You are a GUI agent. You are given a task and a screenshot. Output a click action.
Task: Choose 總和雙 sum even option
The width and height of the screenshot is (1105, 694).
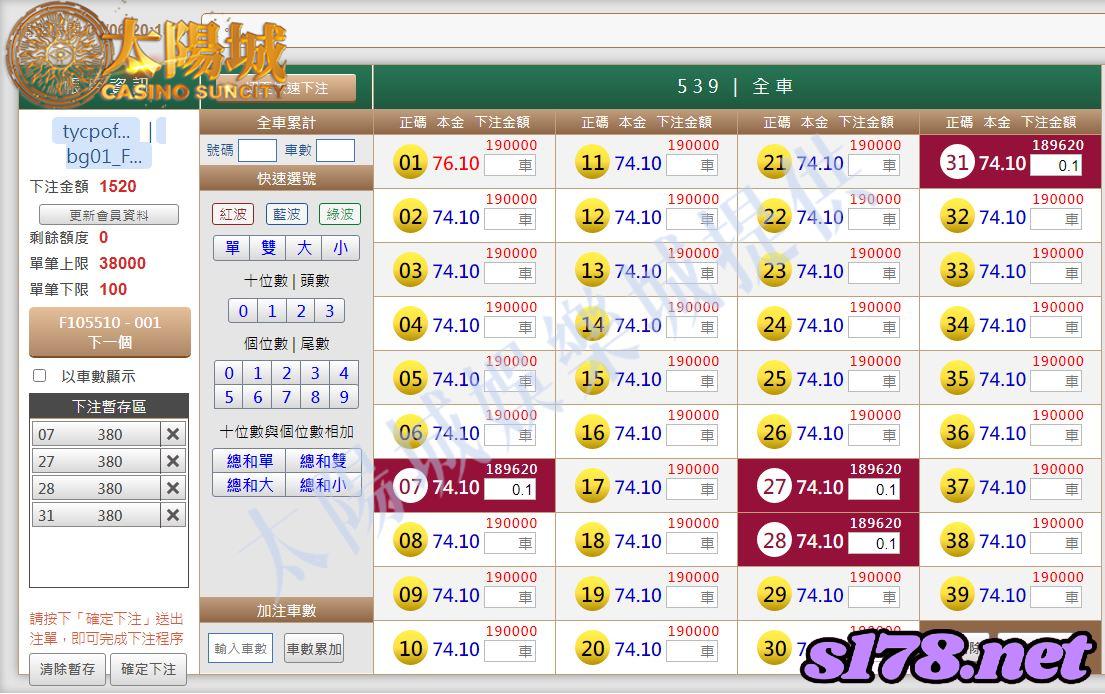323,461
